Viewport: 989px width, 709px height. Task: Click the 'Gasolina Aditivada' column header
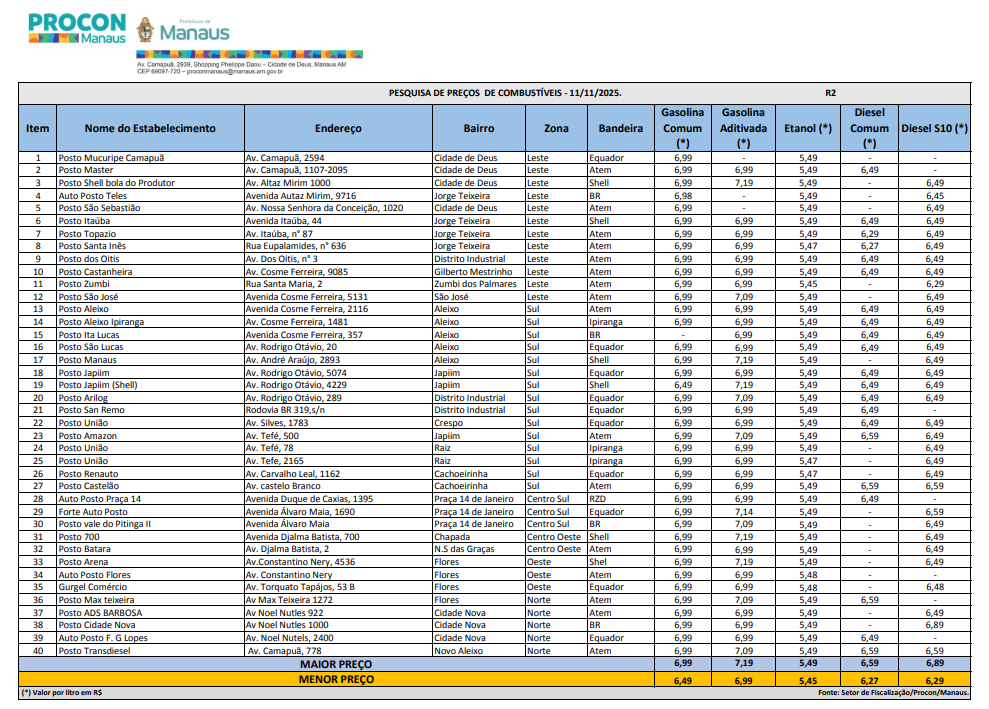743,128
